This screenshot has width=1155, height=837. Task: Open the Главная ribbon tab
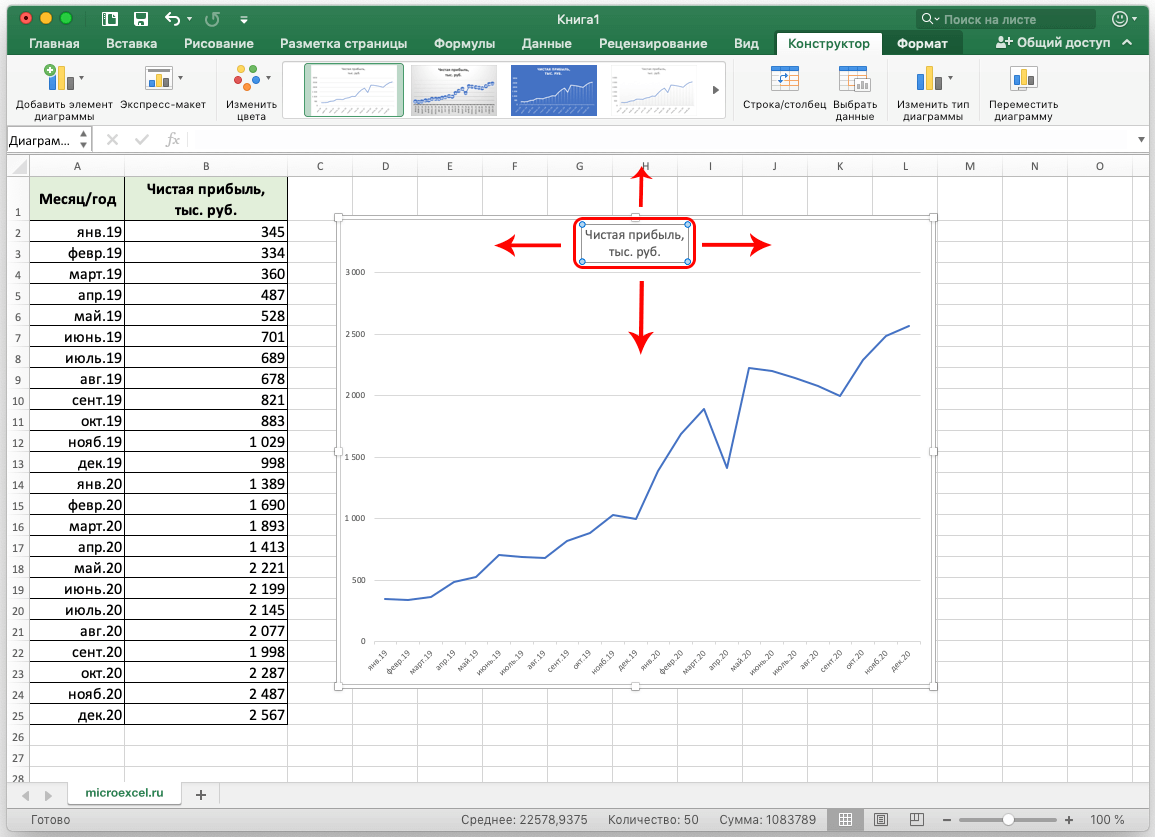point(54,43)
